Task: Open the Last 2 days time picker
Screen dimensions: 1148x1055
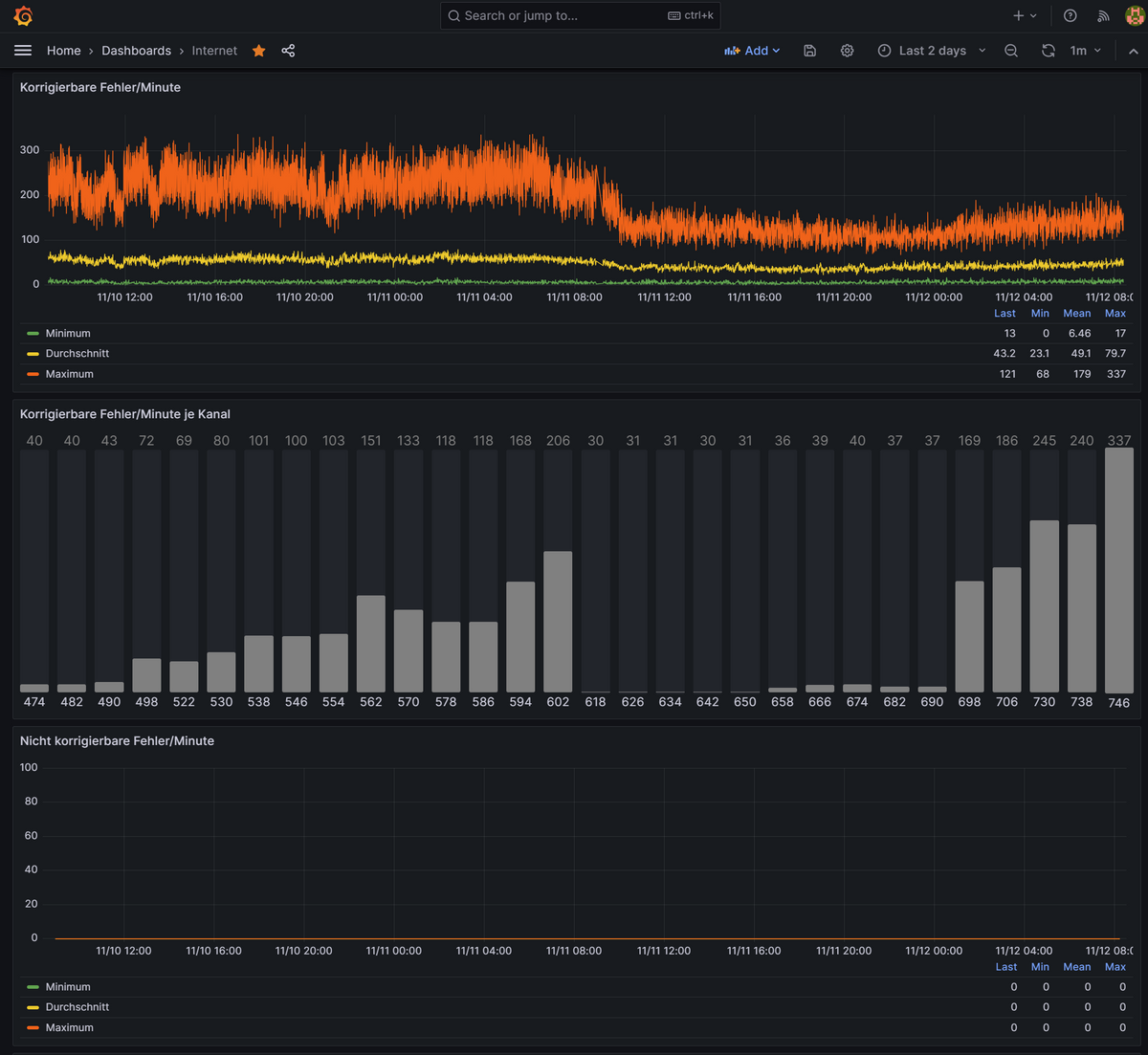Action: (x=931, y=51)
